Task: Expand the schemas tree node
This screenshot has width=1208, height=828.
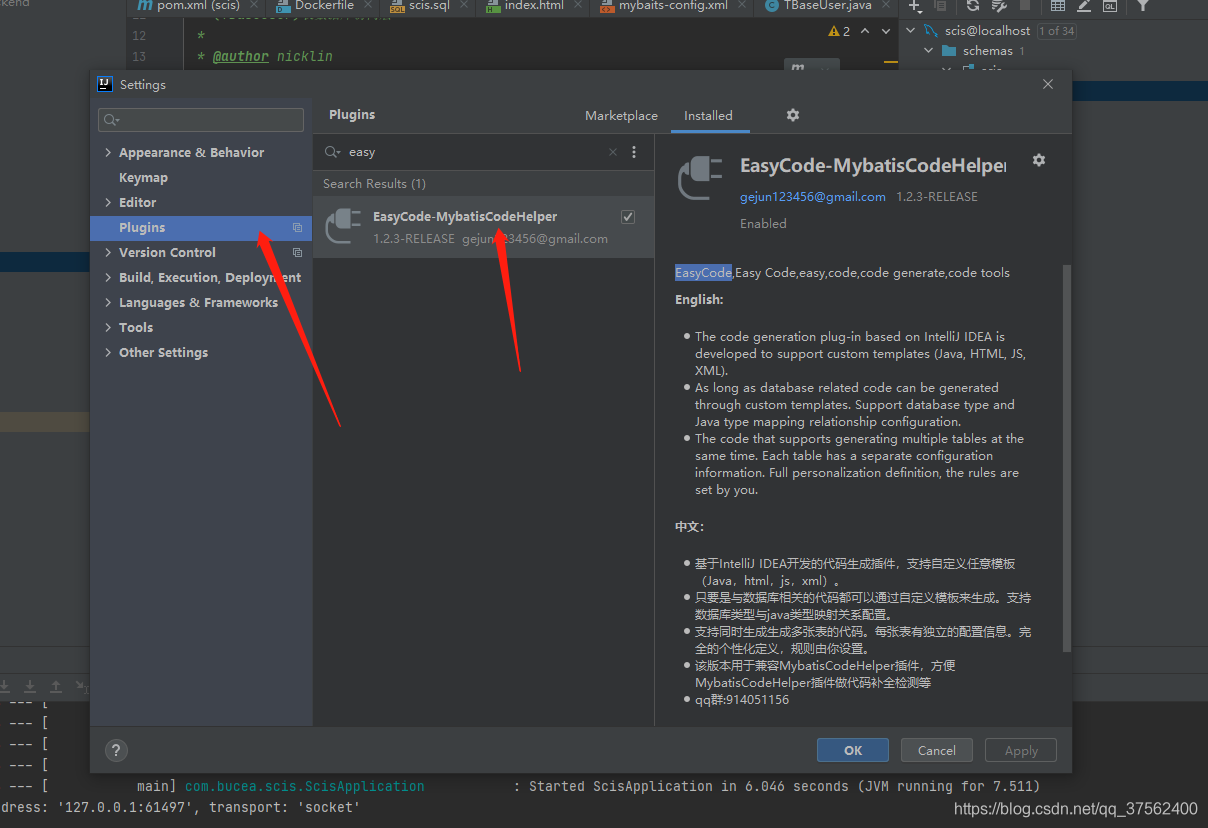Action: 928,50
